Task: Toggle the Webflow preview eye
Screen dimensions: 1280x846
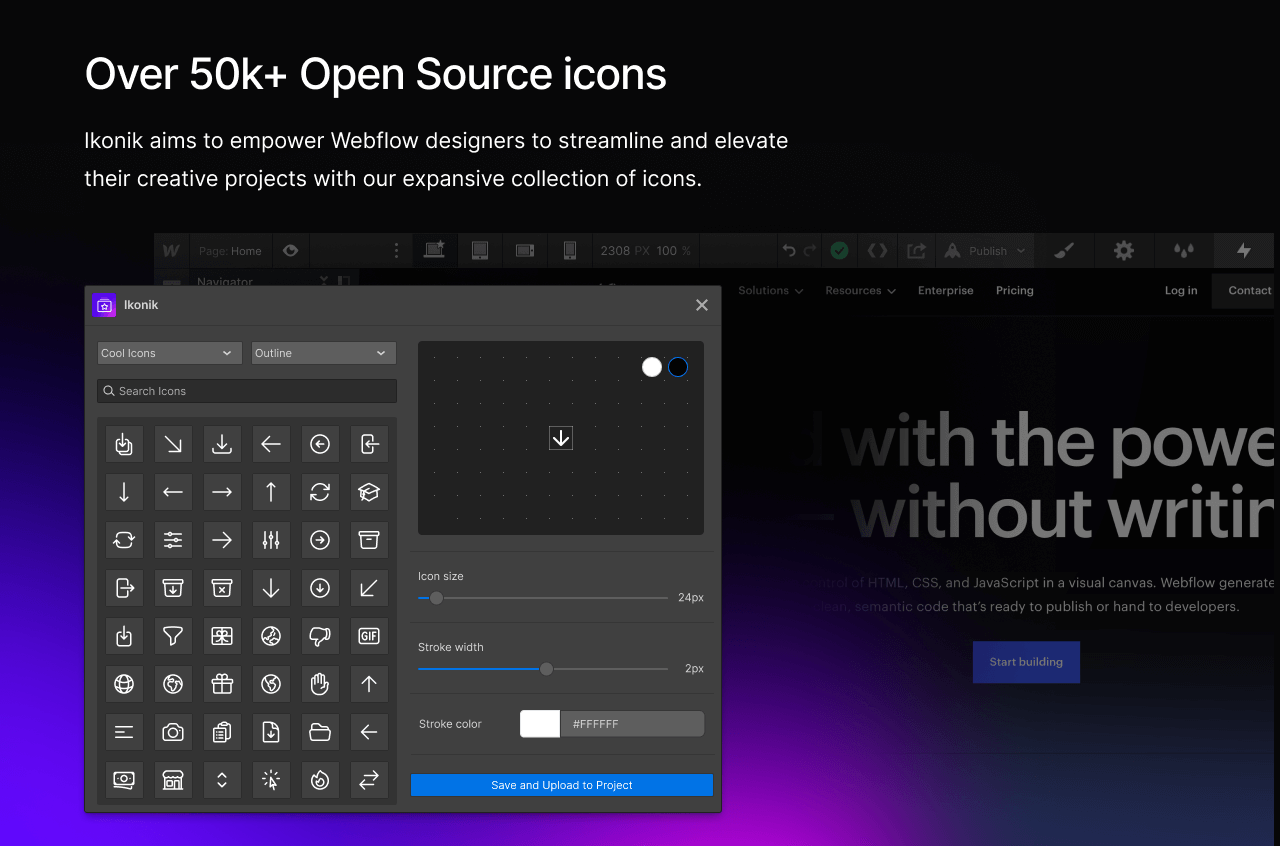Action: click(290, 251)
